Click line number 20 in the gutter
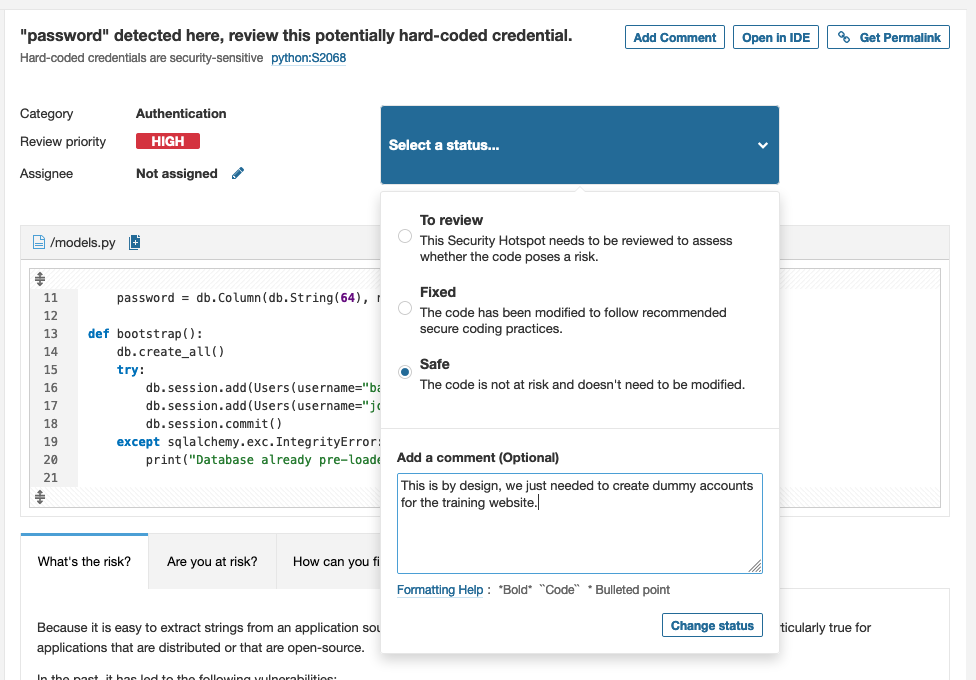The height and width of the screenshot is (680, 976). 50,460
